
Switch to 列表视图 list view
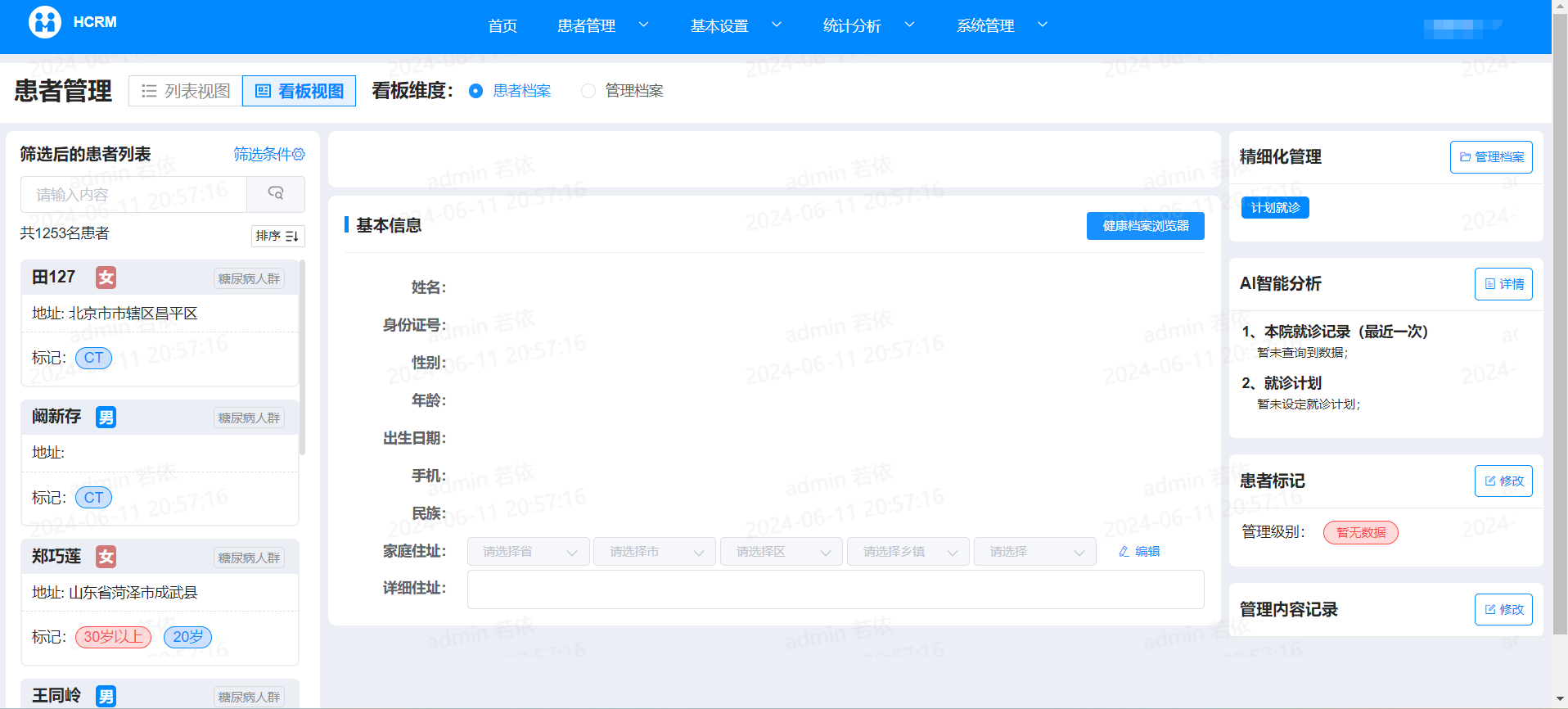[x=186, y=91]
